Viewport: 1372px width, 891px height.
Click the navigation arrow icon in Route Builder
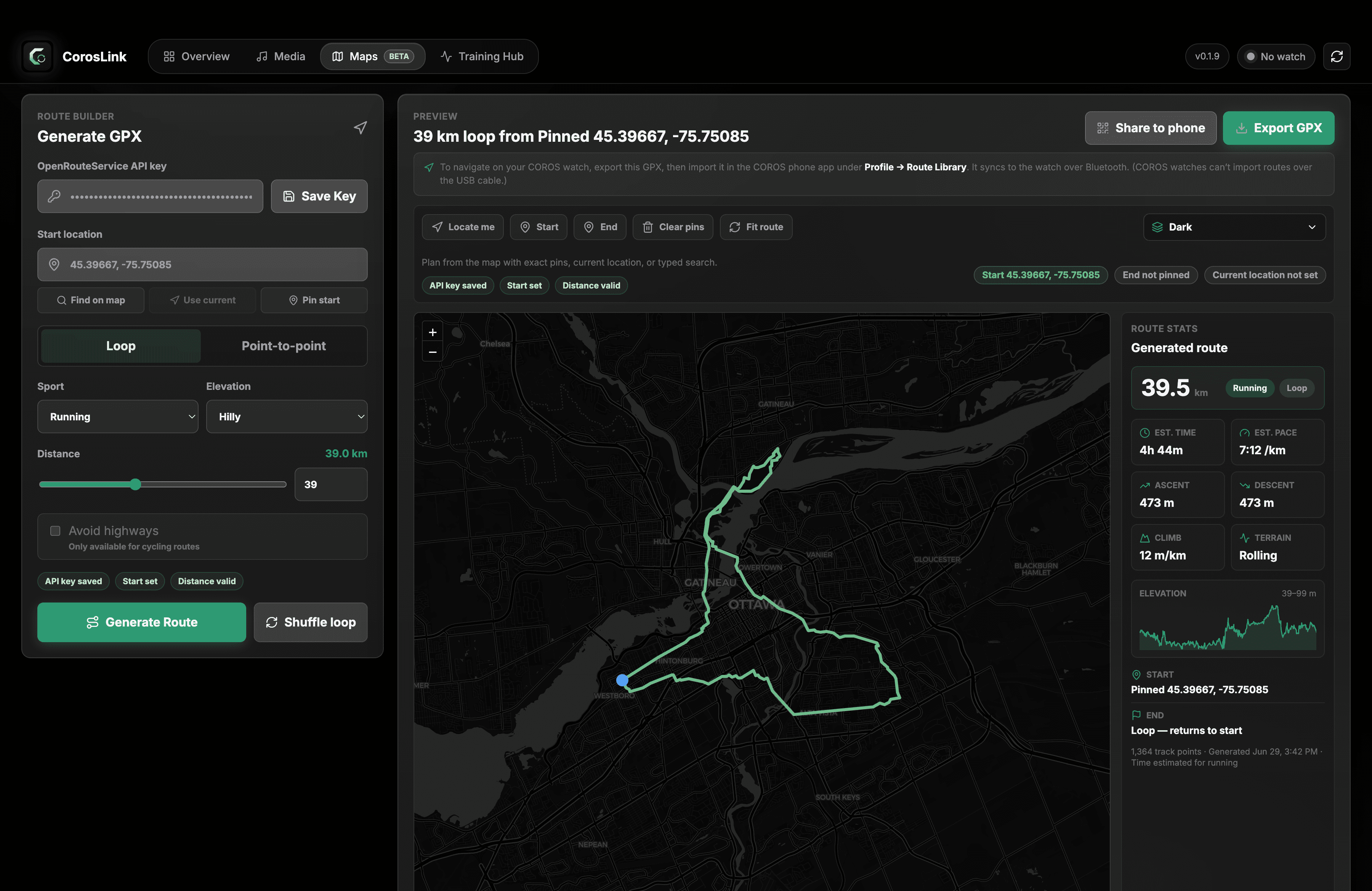(x=360, y=127)
